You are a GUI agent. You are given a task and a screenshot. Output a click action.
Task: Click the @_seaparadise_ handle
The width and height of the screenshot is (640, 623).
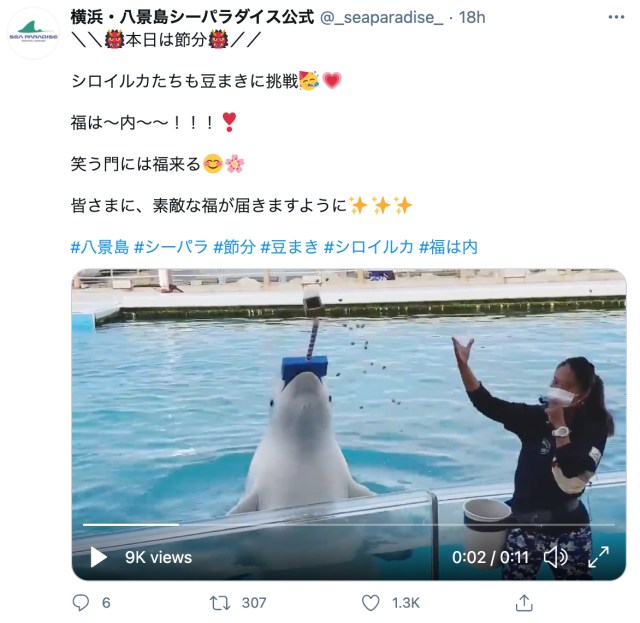382,18
